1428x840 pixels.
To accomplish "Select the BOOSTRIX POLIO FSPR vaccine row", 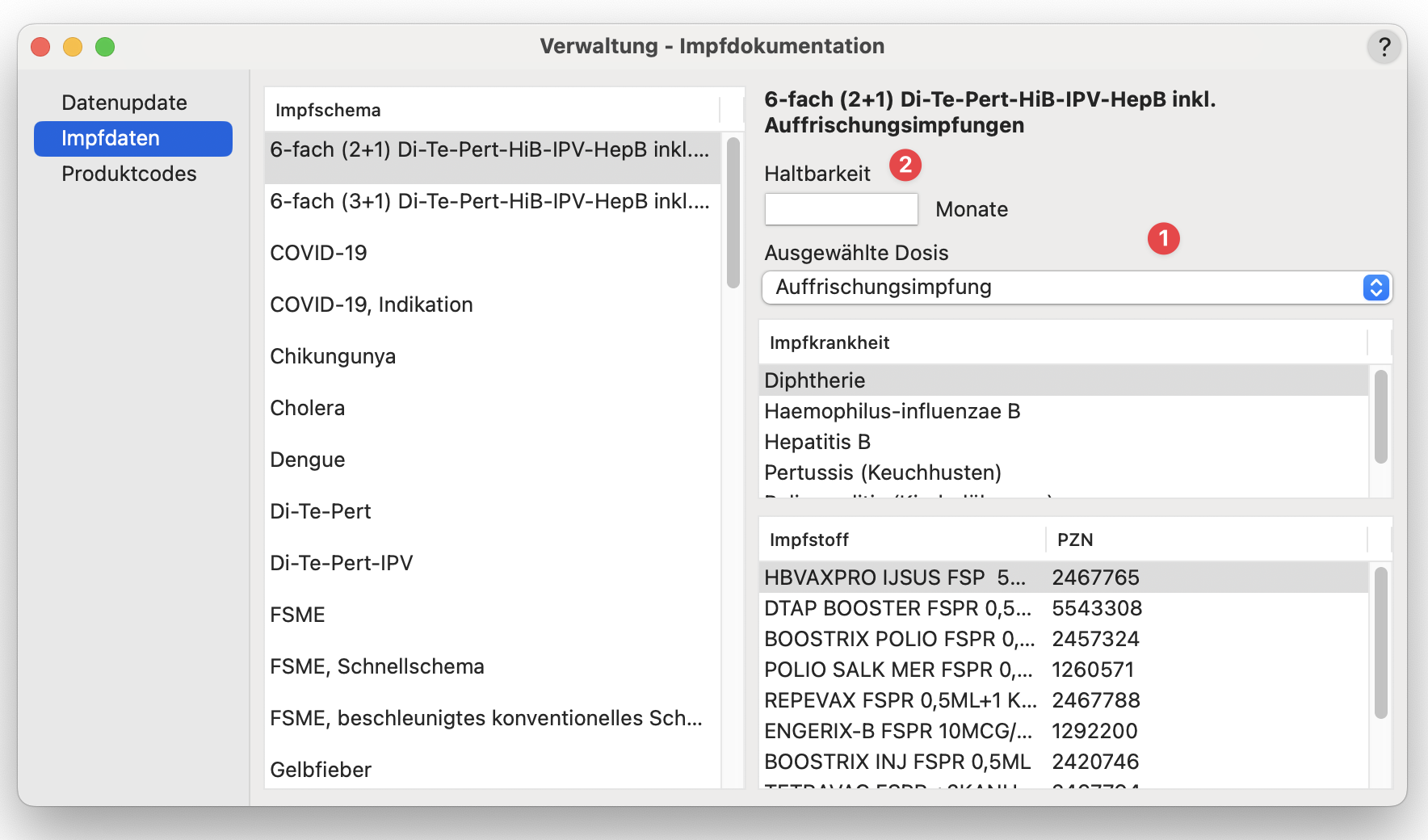I will 899,639.
